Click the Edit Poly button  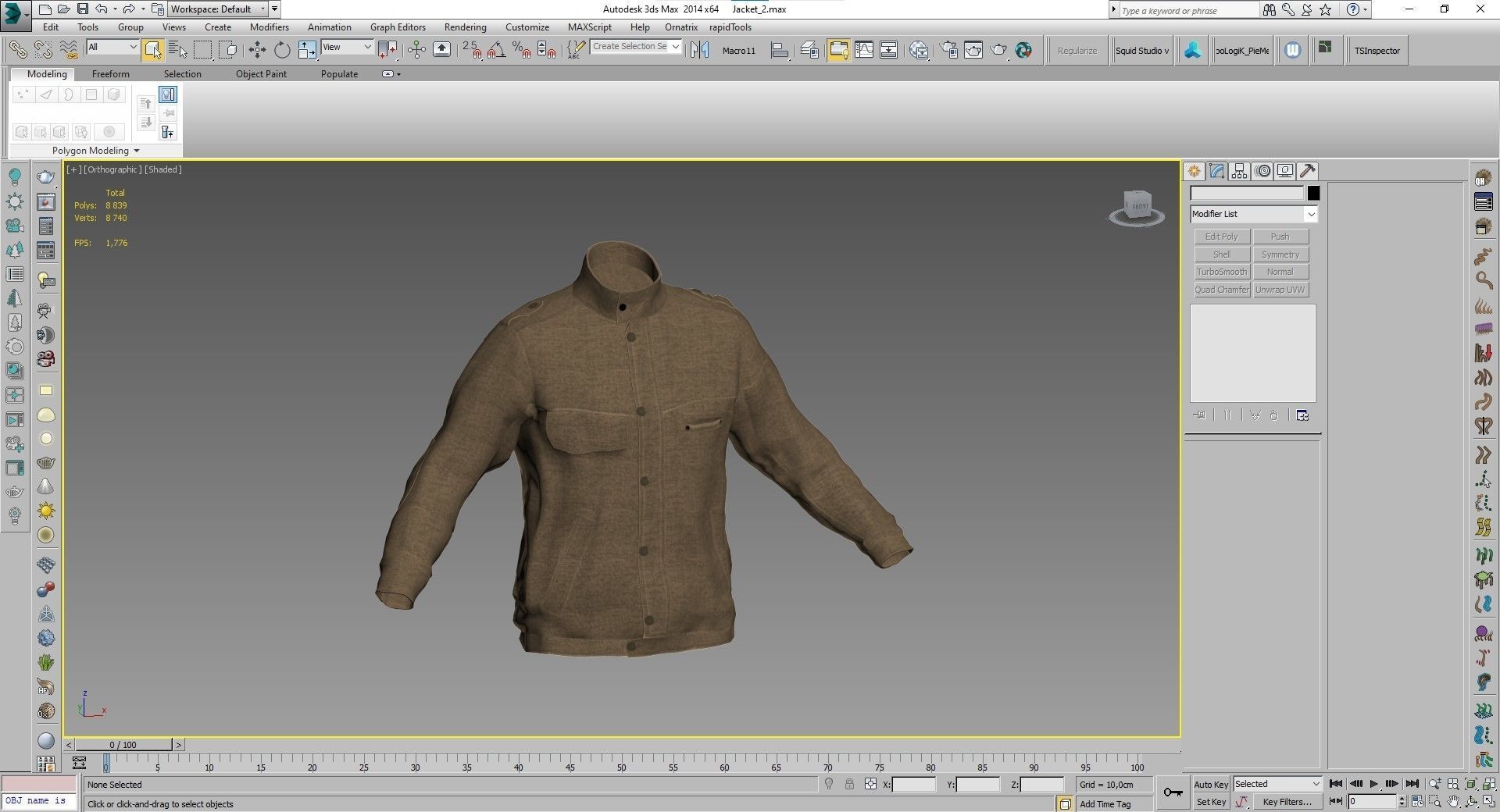coord(1222,237)
